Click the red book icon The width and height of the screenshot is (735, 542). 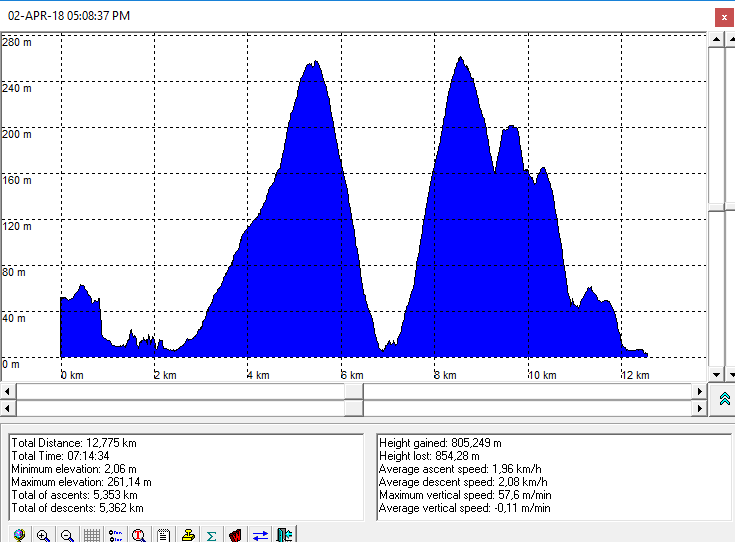click(x=236, y=534)
